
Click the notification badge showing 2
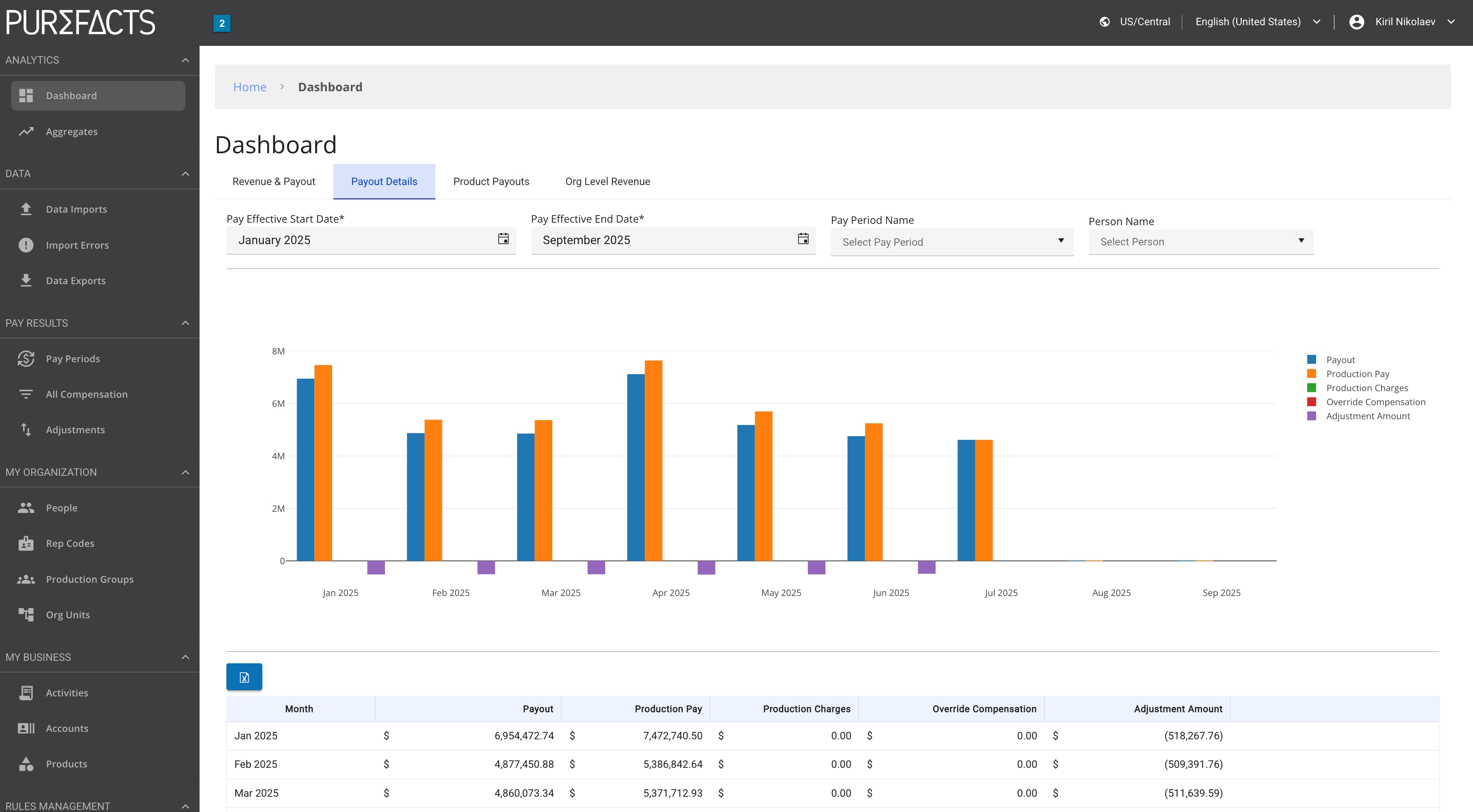pos(222,24)
